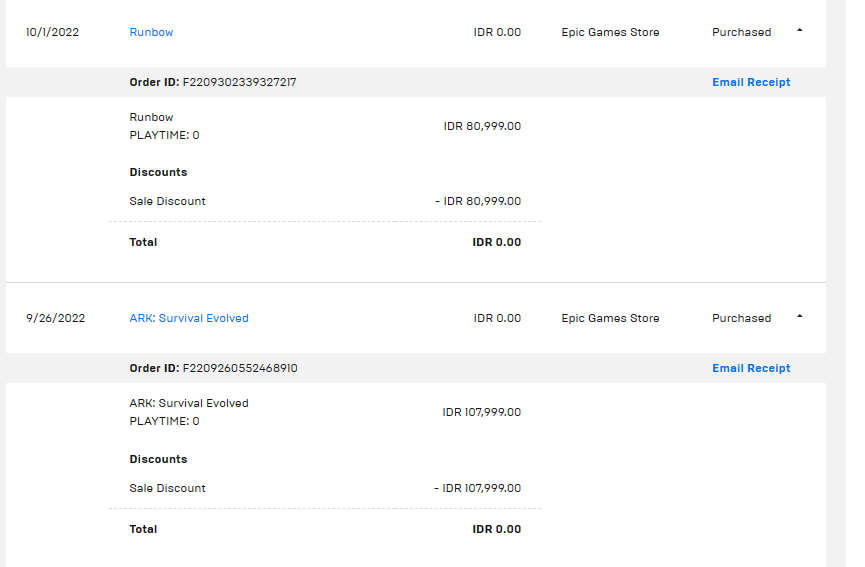This screenshot has height=567, width=865.
Task: Open the ARK: Survival Evolved link
Action: point(189,318)
